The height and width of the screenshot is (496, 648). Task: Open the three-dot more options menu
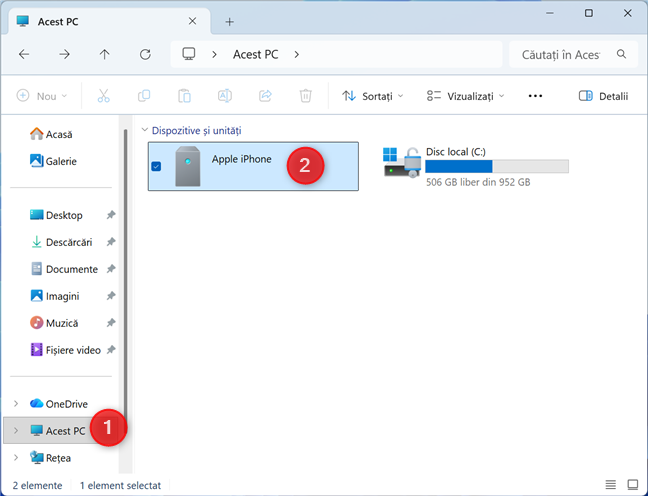point(535,96)
